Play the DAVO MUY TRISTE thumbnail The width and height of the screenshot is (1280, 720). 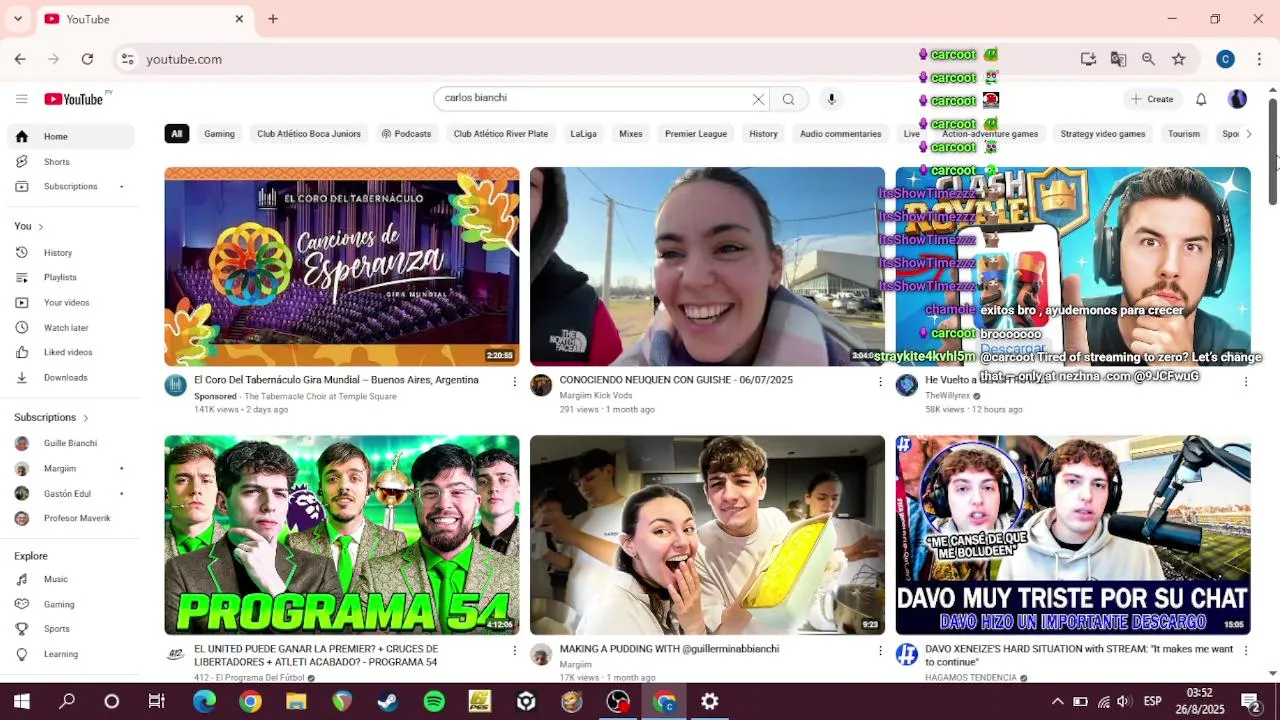(x=1073, y=535)
